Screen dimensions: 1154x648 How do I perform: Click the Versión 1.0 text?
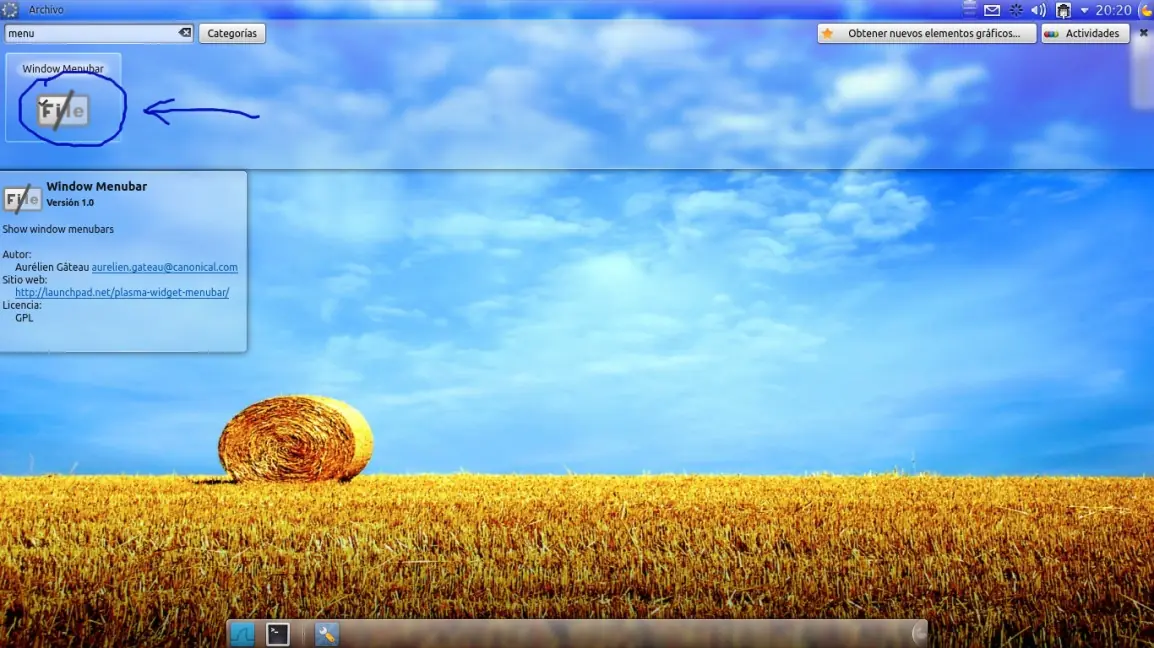point(70,202)
